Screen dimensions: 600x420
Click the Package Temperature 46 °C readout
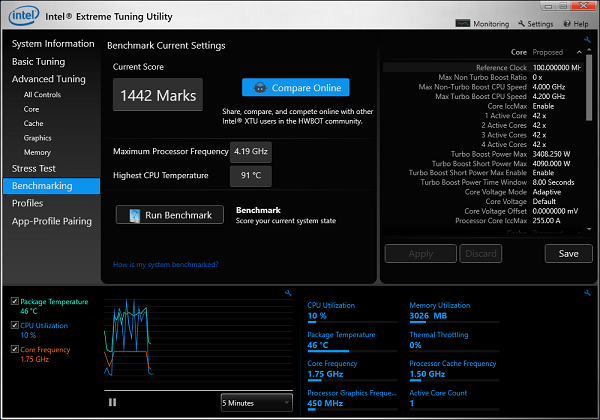[x=352, y=341]
